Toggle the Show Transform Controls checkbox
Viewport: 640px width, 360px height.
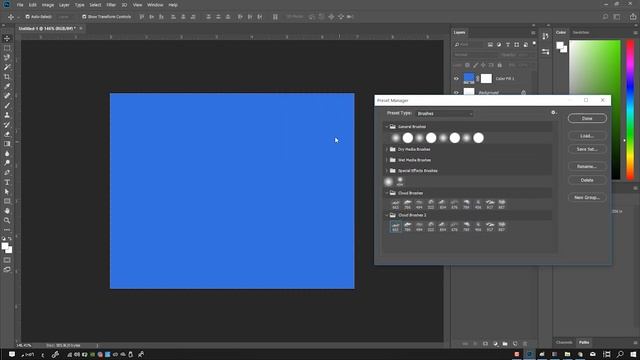pyautogui.click(x=84, y=17)
